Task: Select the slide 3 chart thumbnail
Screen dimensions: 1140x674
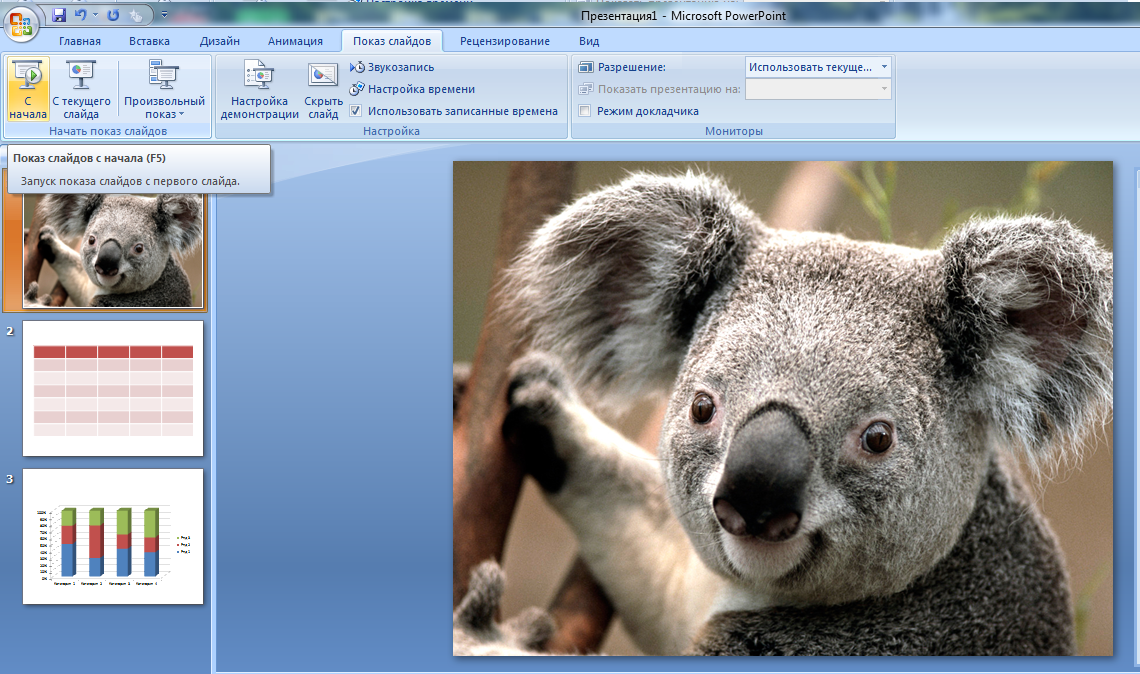Action: [x=113, y=536]
